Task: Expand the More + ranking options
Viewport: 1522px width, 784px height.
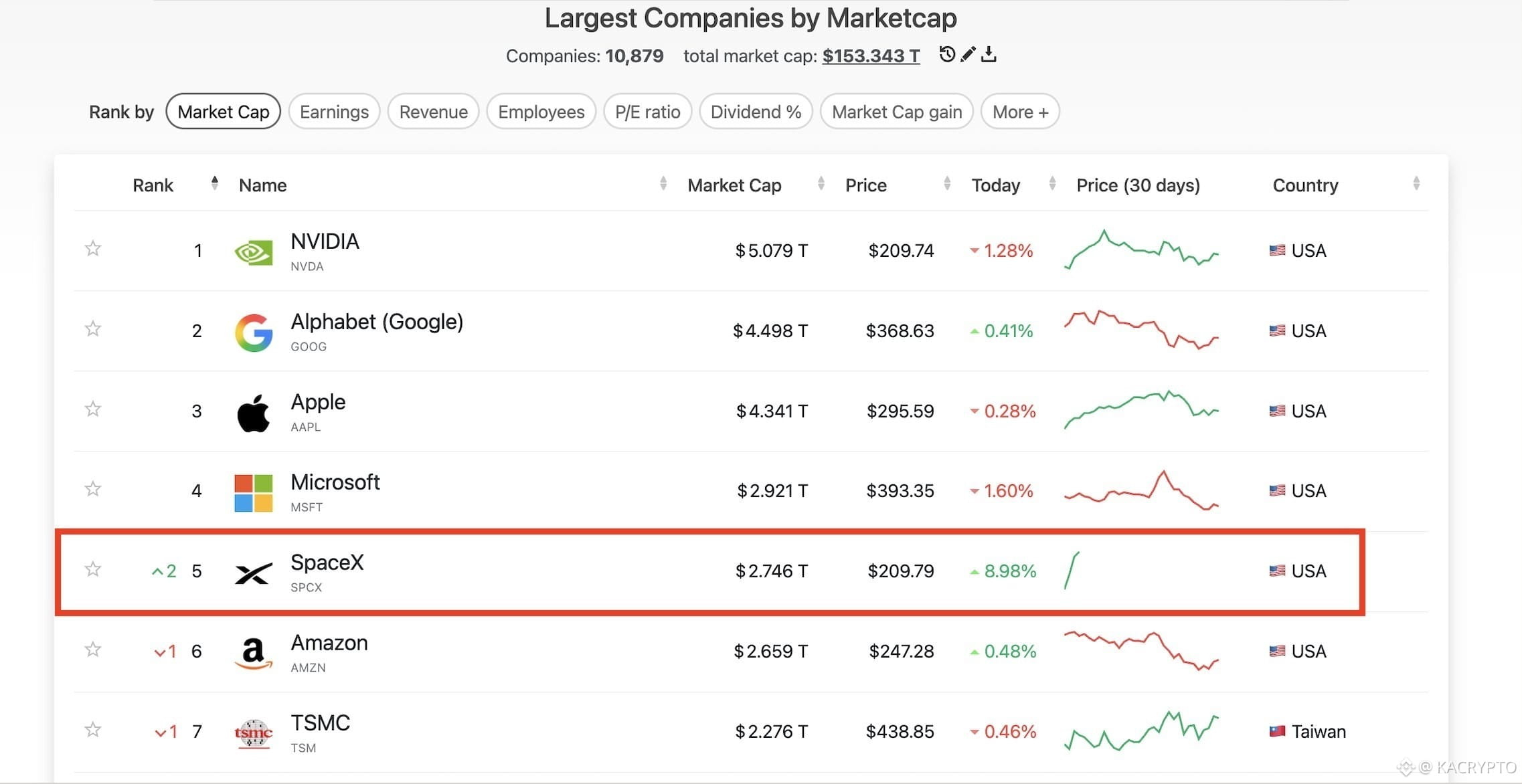Action: pyautogui.click(x=1020, y=112)
